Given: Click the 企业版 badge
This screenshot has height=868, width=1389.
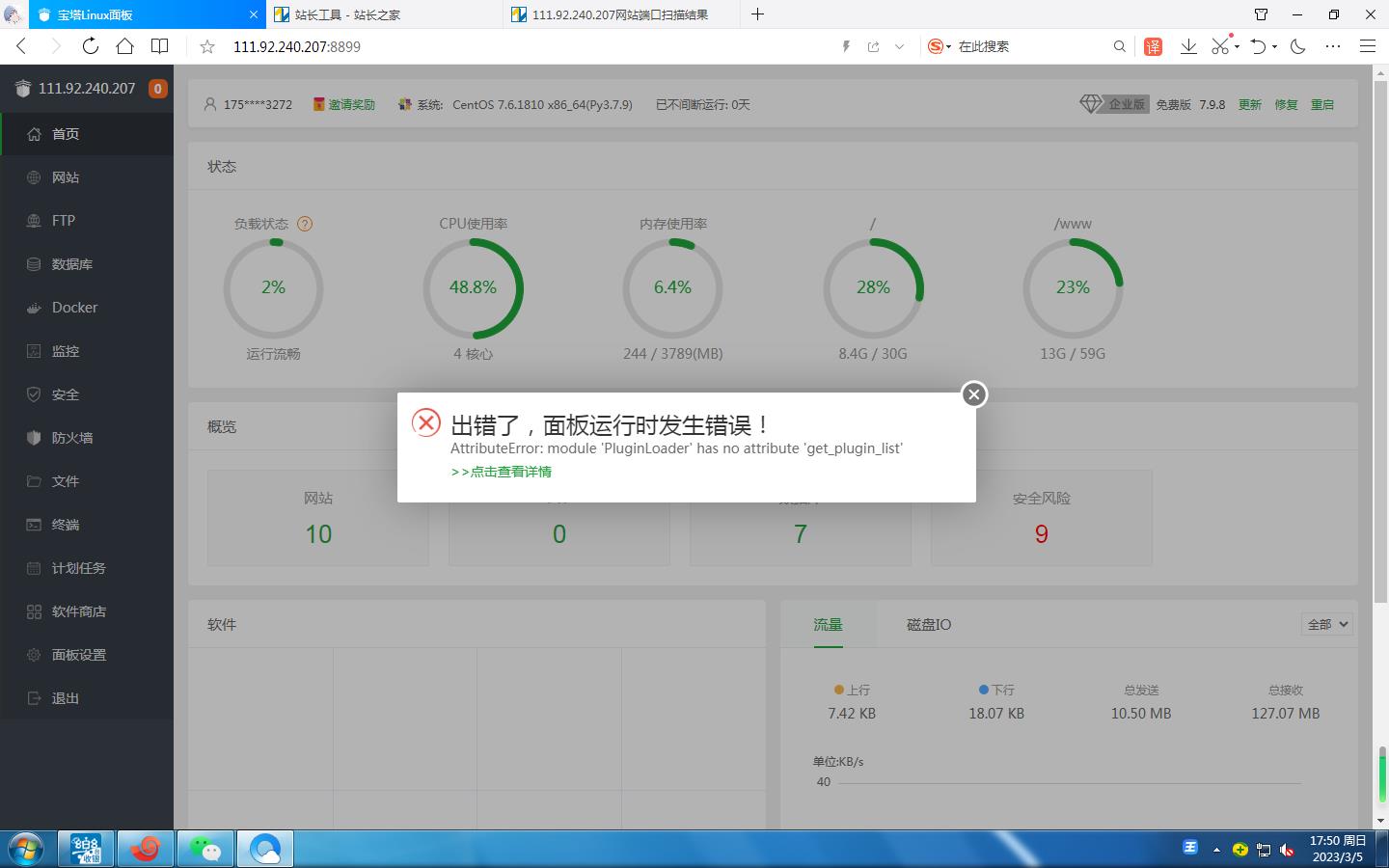Looking at the screenshot, I should pos(1115,104).
